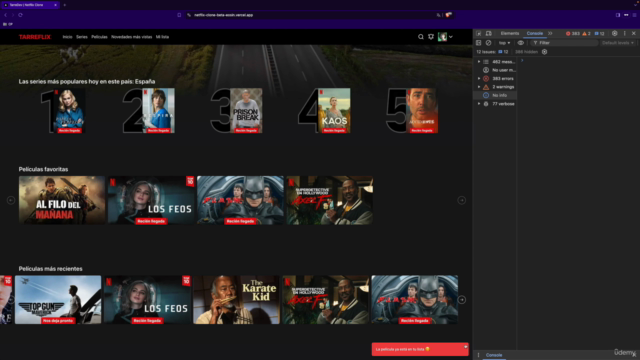Open the number 1 ranked series poster
Viewport: 640px width, 360px height.
(x=69, y=111)
